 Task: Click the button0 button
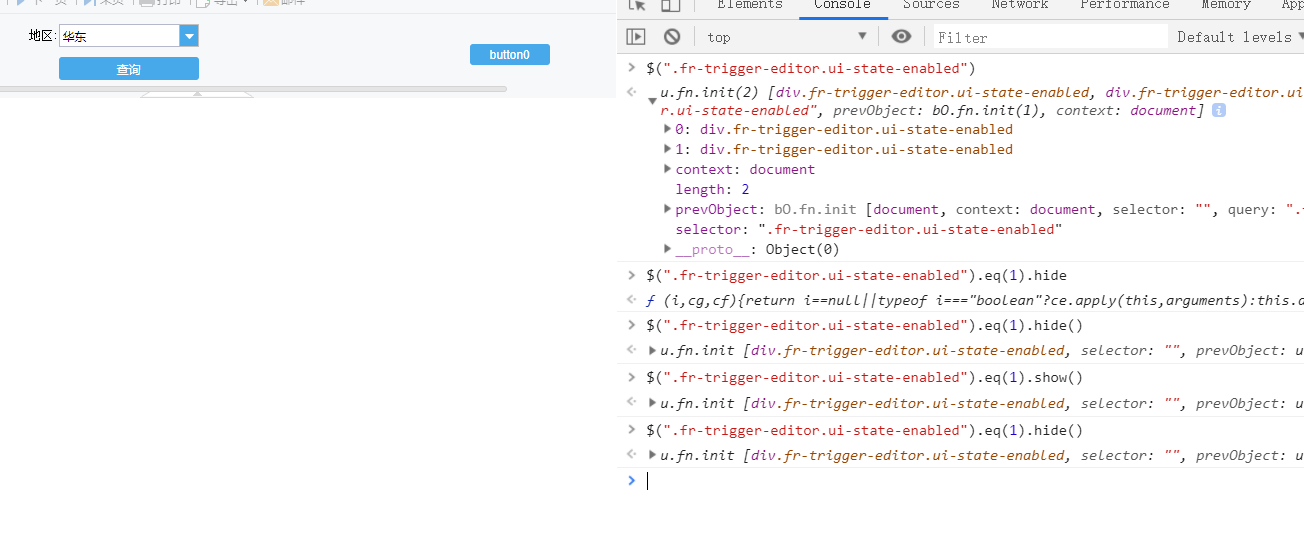point(510,55)
